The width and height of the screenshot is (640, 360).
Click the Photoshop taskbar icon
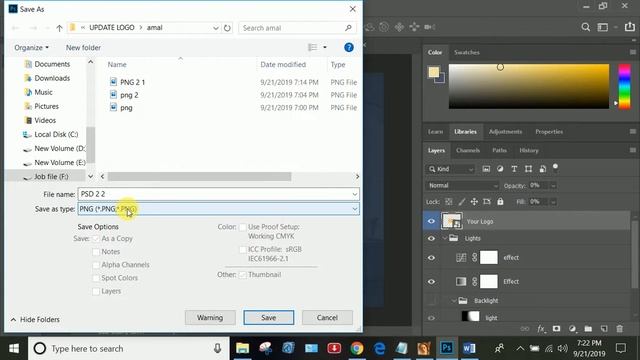pyautogui.click(x=446, y=348)
